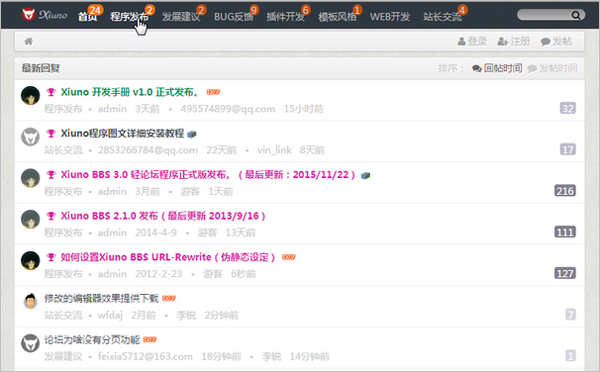The height and width of the screenshot is (372, 600).
Task: Click avatar beside URL-Rewrite thread
Action: tap(30, 261)
